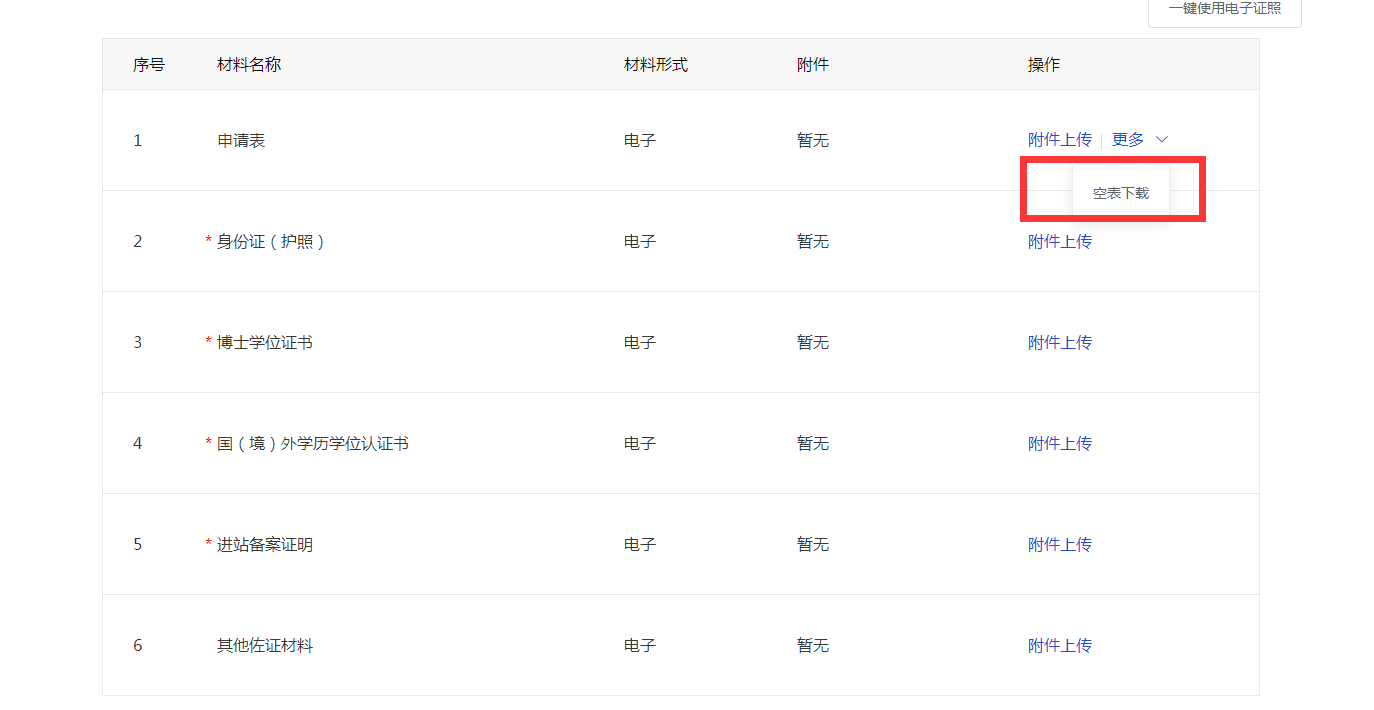Image resolution: width=1374 pixels, height=710 pixels.
Task: Click the 一键使用电子证照 button
Action: pyautogui.click(x=1224, y=9)
